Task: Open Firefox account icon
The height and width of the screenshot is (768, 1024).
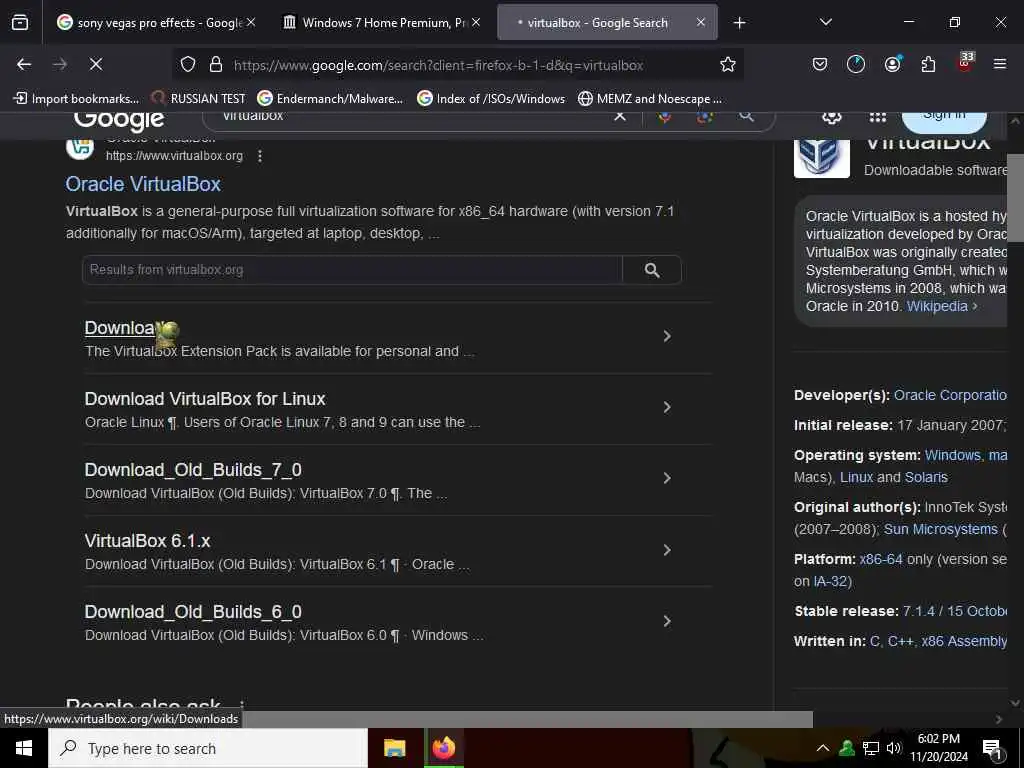Action: pos(892,64)
